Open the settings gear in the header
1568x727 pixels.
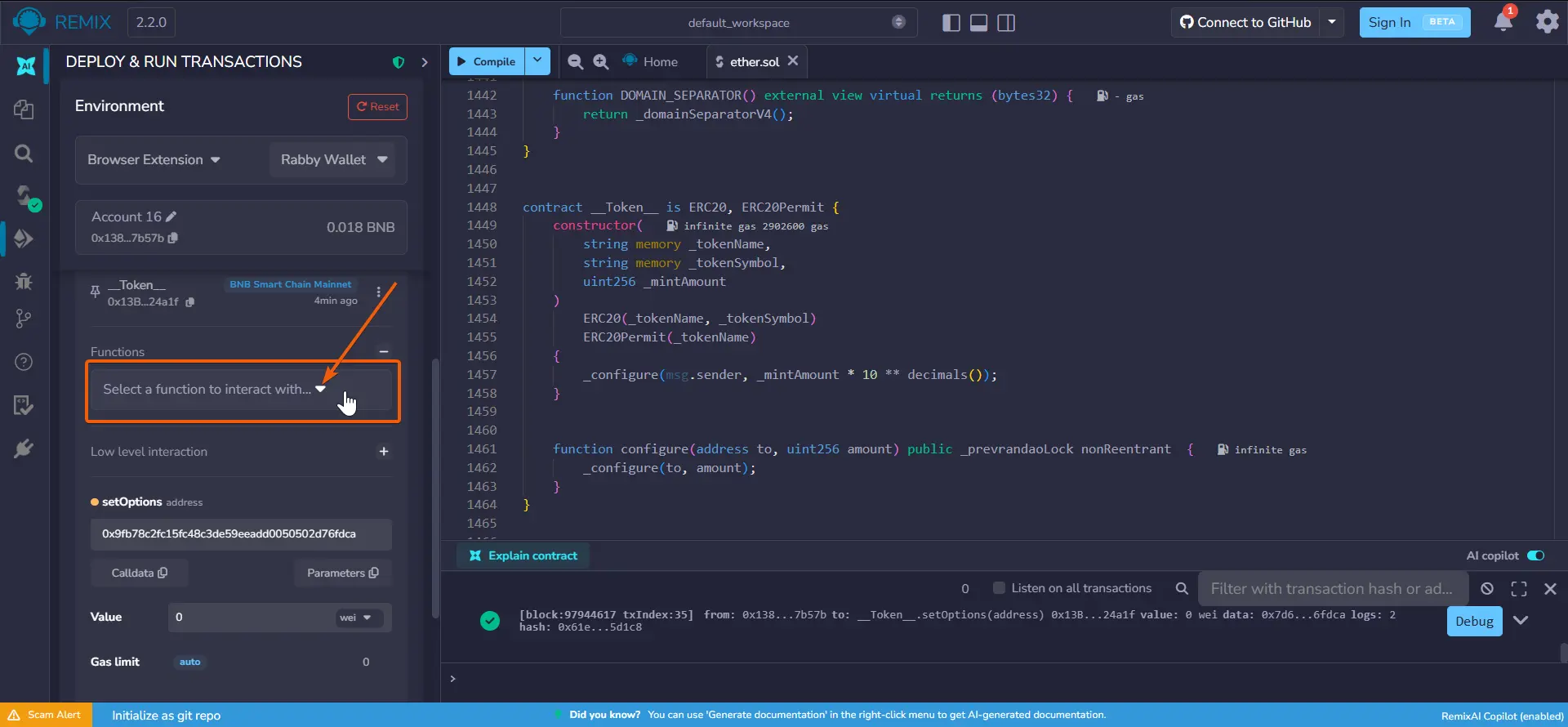coord(1547,22)
